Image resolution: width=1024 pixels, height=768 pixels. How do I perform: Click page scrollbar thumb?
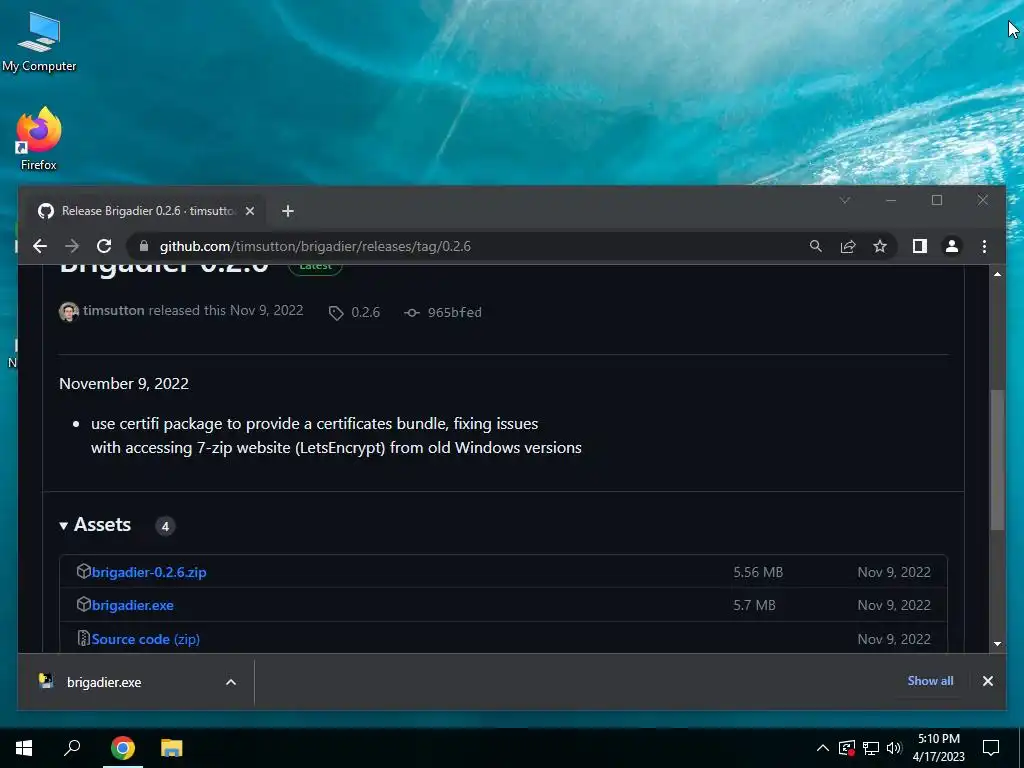(x=997, y=460)
